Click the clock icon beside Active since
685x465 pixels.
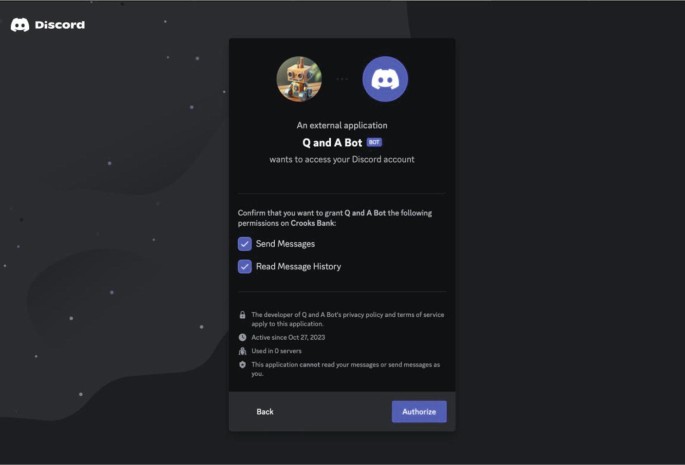tap(242, 337)
